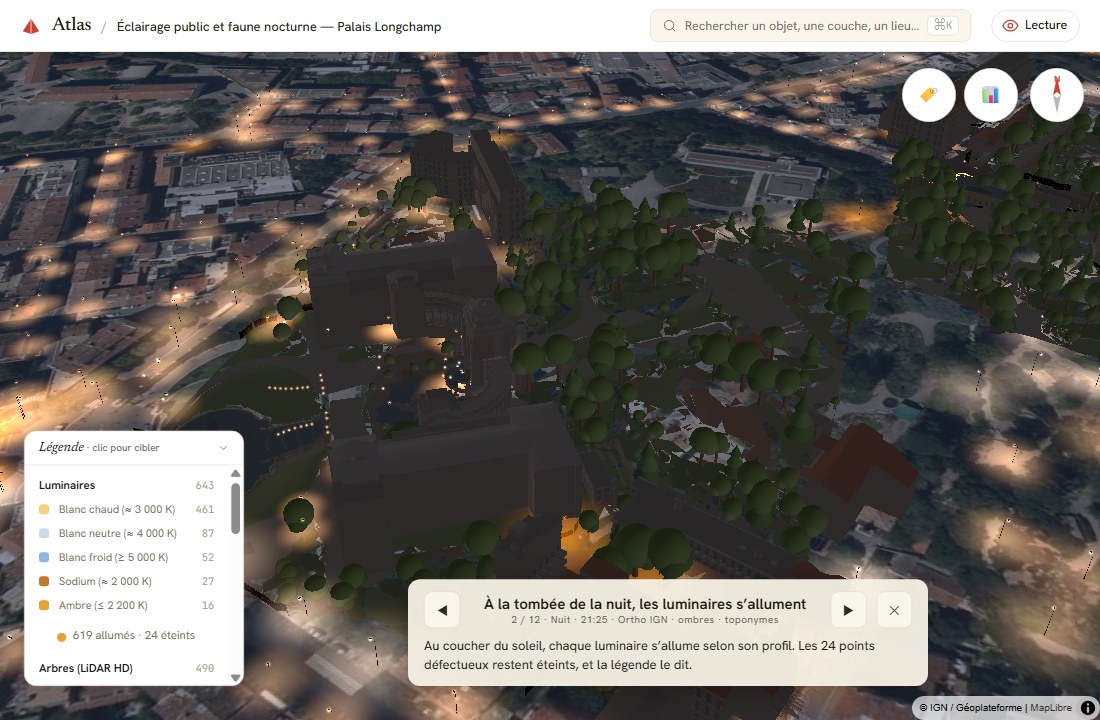Click the red Atlas logo triangle
Image resolution: width=1100 pixels, height=720 pixels.
pyautogui.click(x=31, y=27)
